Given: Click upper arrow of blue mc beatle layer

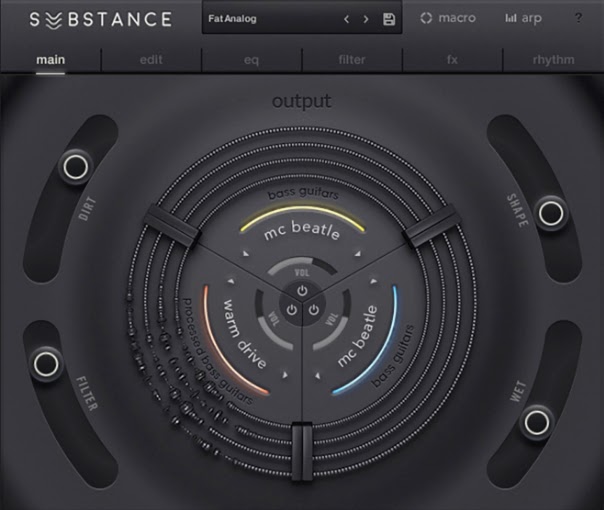Looking at the screenshot, I should (x=373, y=281).
